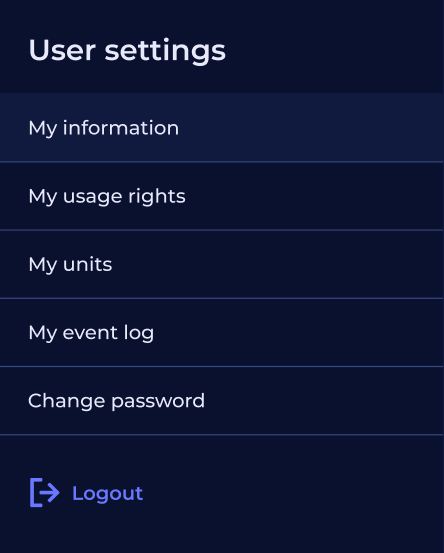View My event log
444x553 pixels.
[x=222, y=333]
